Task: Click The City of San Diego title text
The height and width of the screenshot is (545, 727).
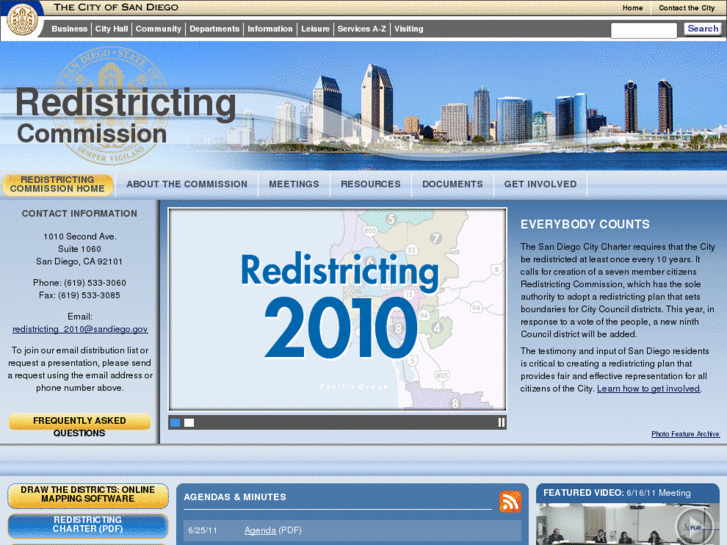Action: [116, 7]
